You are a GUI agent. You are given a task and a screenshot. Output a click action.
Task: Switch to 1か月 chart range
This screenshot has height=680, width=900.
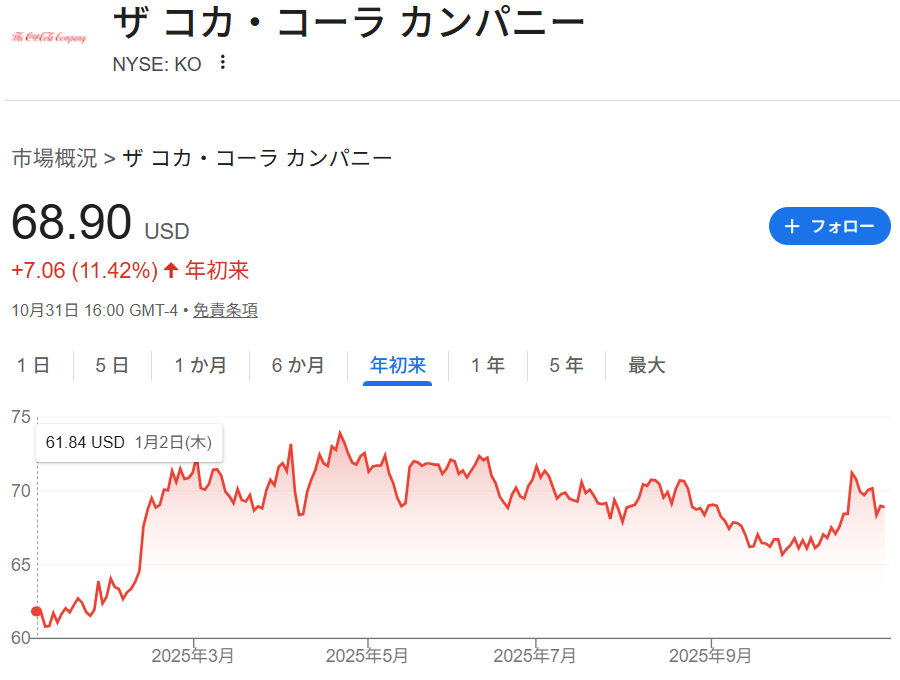[x=200, y=366]
